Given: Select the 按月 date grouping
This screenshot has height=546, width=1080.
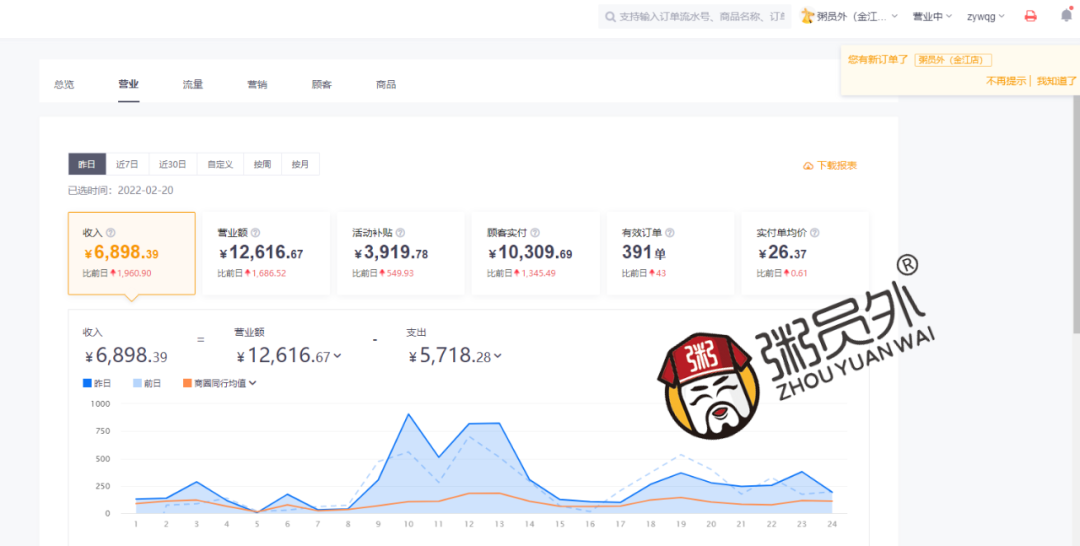Looking at the screenshot, I should click(x=300, y=165).
